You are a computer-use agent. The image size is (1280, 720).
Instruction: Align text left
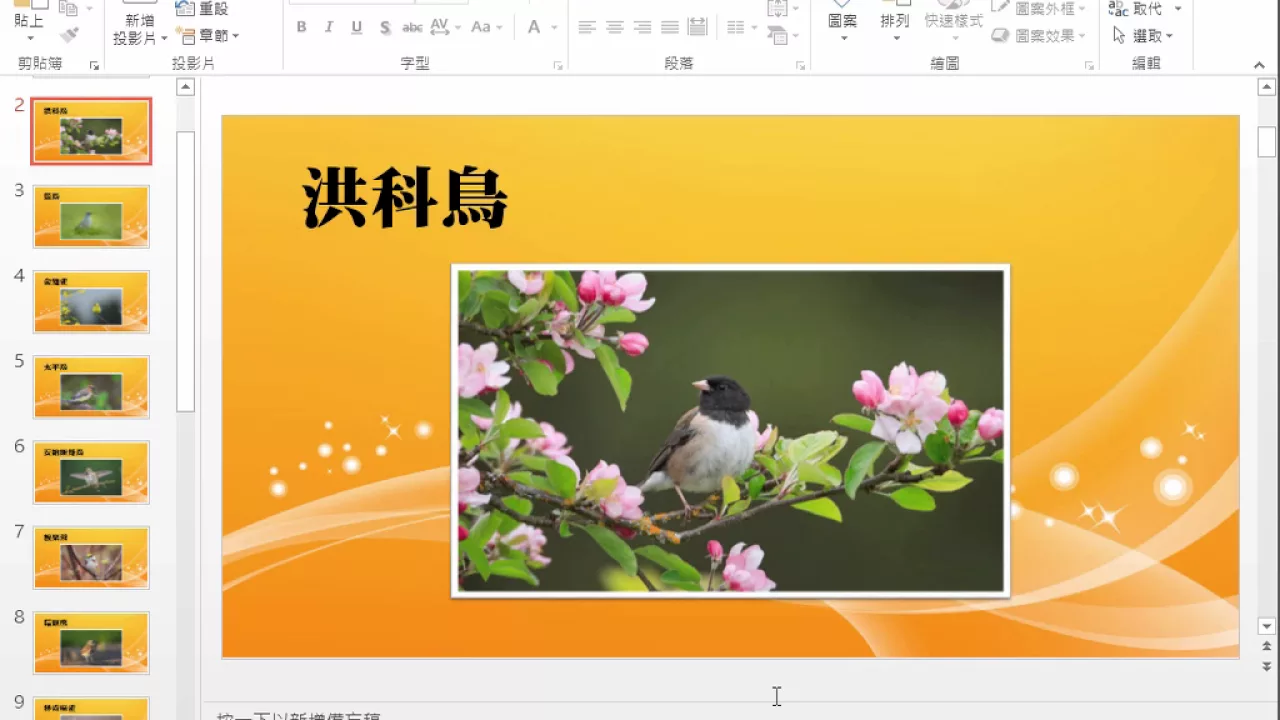pos(587,27)
